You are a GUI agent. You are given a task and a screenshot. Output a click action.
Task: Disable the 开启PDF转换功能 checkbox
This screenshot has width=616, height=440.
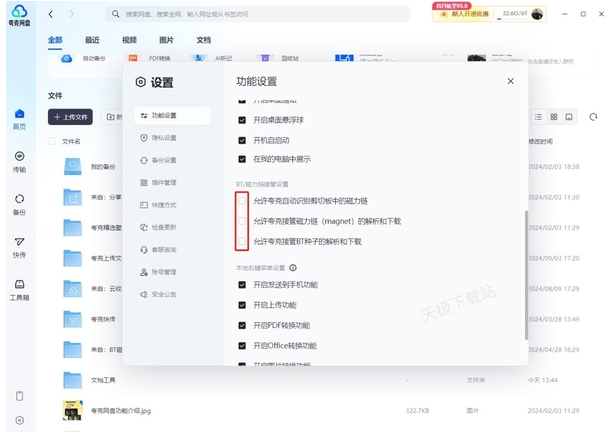click(242, 325)
